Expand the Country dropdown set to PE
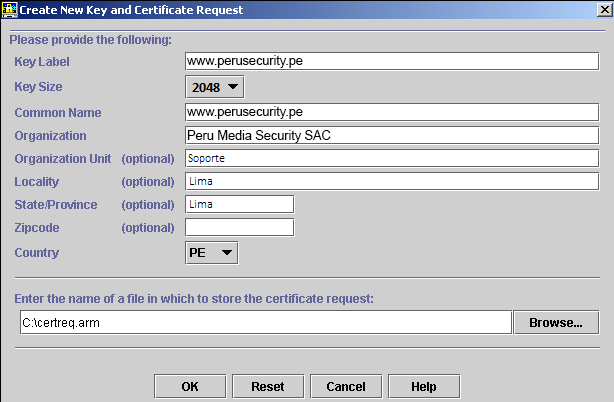This screenshot has height=402, width=614. 212,253
